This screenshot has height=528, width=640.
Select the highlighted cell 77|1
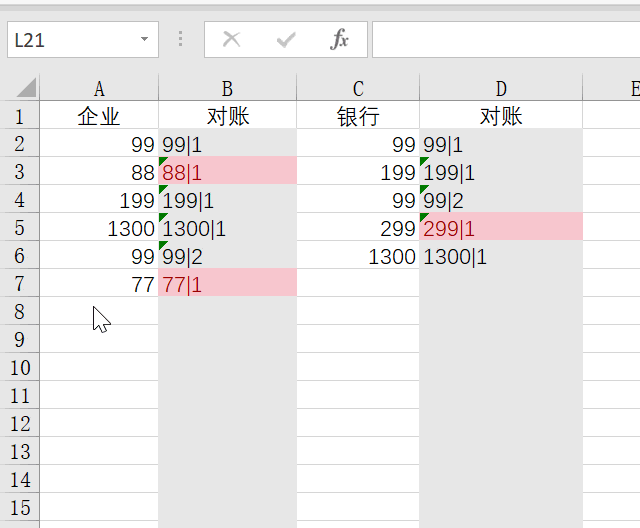227,283
